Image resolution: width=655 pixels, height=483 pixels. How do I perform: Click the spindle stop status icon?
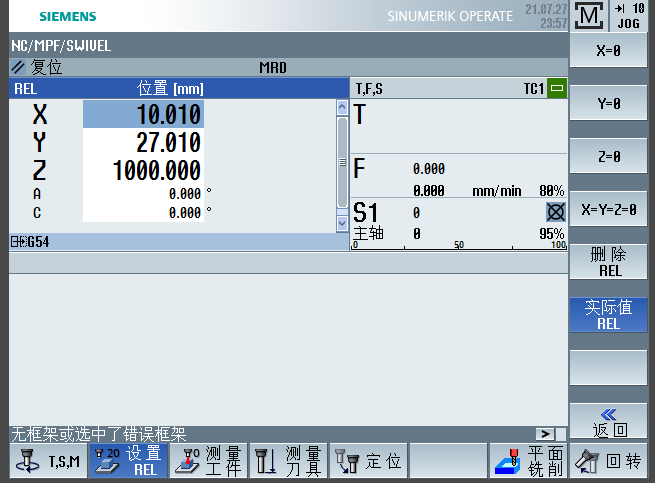pos(556,212)
